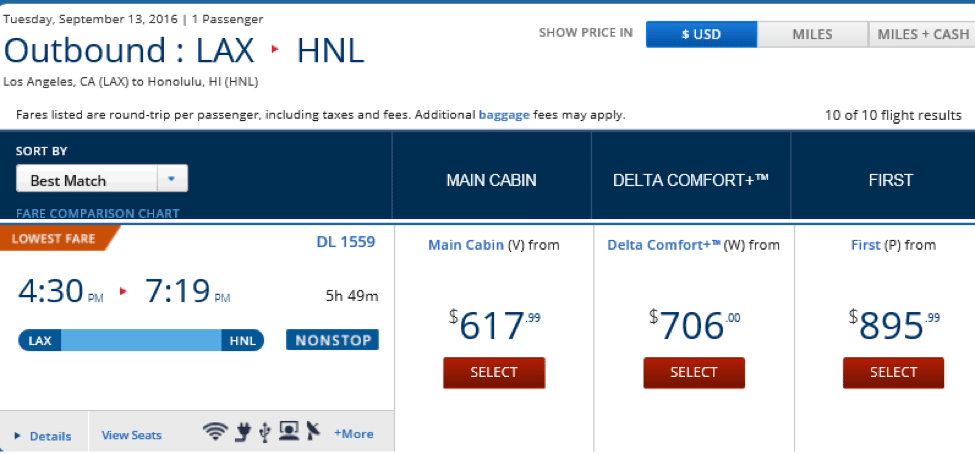Click the NONSTOP badge

click(x=333, y=340)
